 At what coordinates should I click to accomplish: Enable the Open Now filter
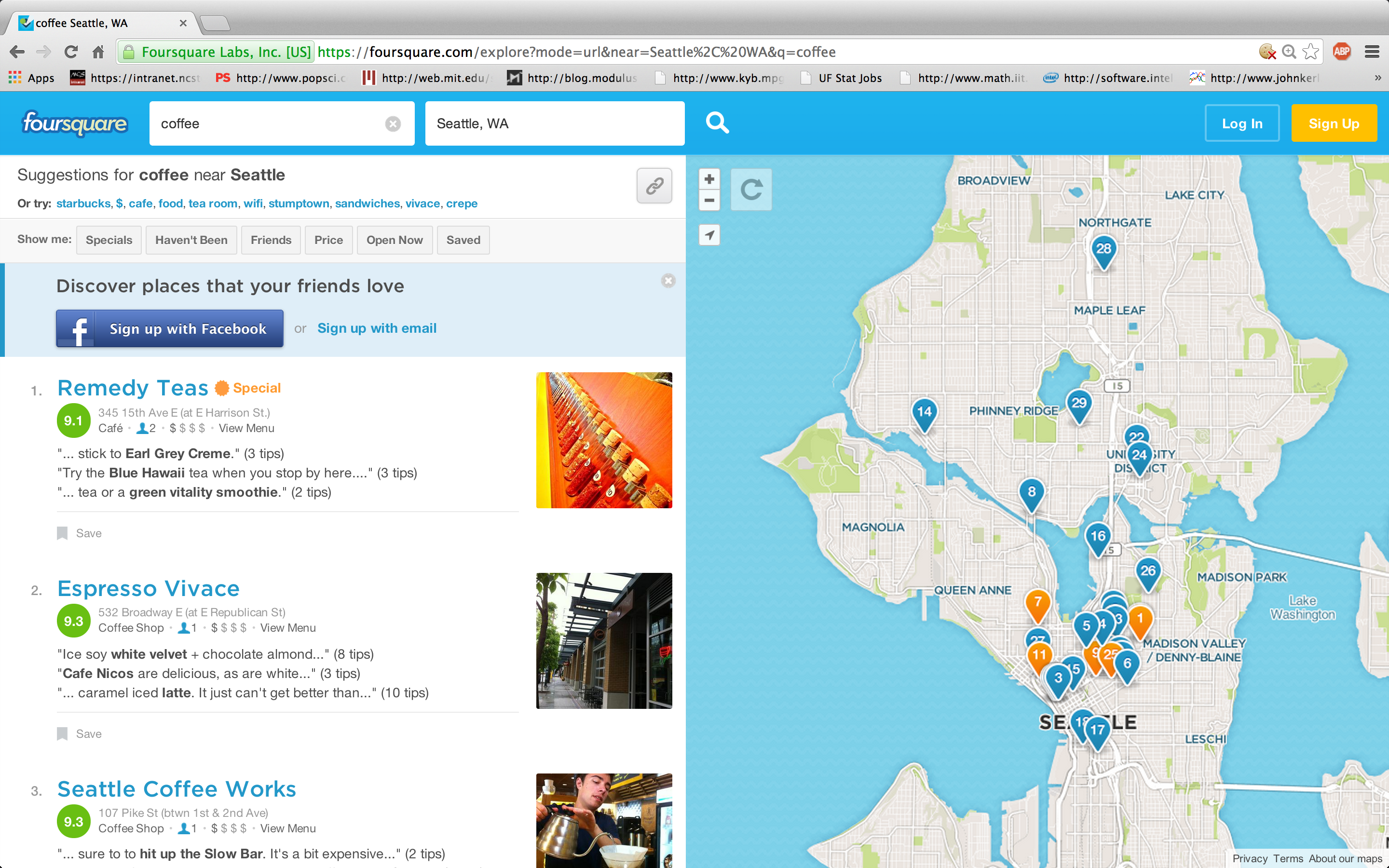pos(395,240)
